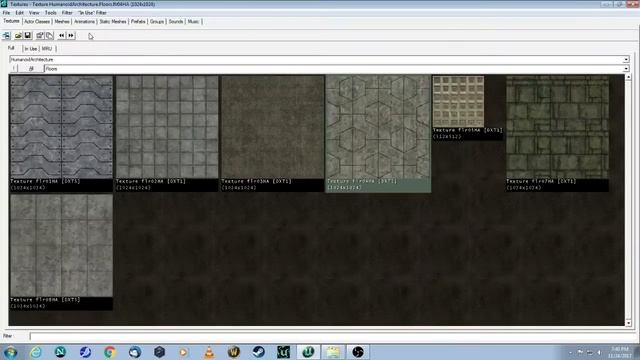Click the Texture Flr01HA [DXT1] label
The image size is (640, 360).
[x=45, y=181]
